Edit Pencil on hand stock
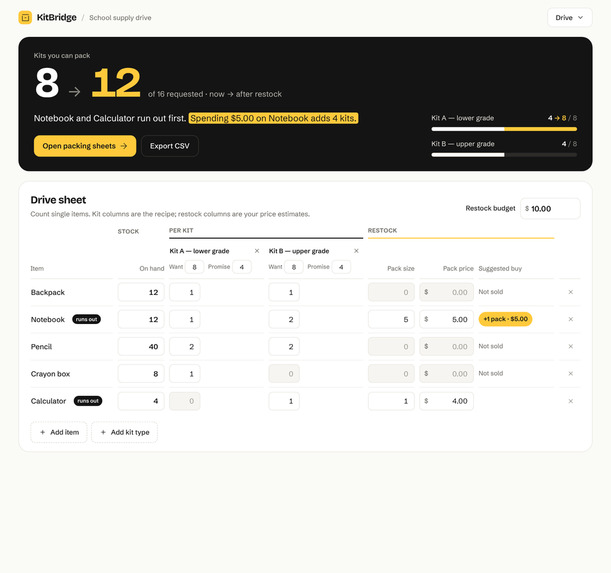 point(141,347)
